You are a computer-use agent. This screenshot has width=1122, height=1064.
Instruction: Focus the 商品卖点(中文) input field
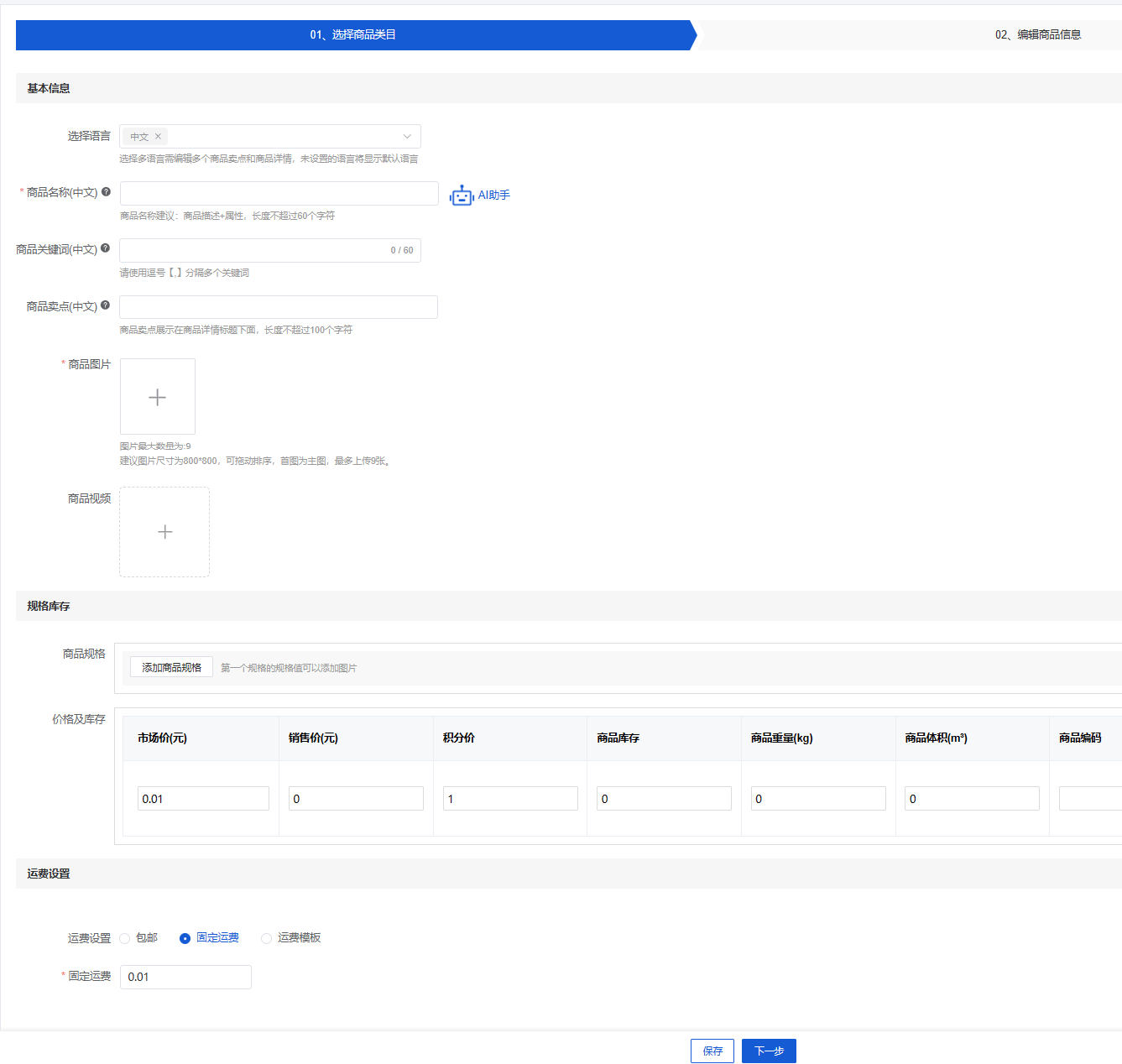tap(279, 307)
